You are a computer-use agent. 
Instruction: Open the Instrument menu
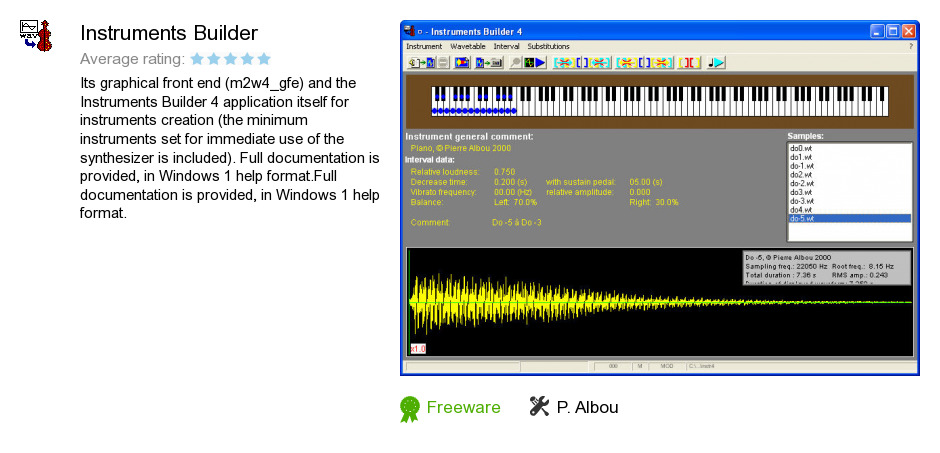point(424,46)
